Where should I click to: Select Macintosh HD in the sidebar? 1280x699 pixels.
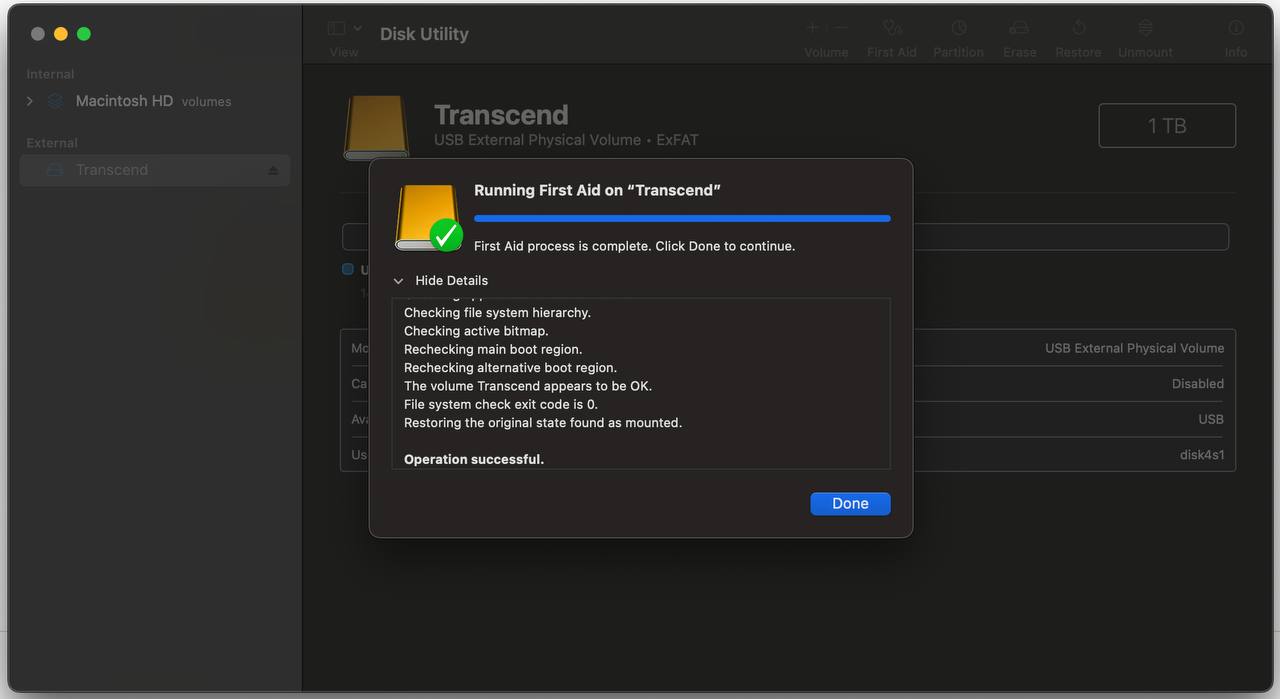(154, 101)
